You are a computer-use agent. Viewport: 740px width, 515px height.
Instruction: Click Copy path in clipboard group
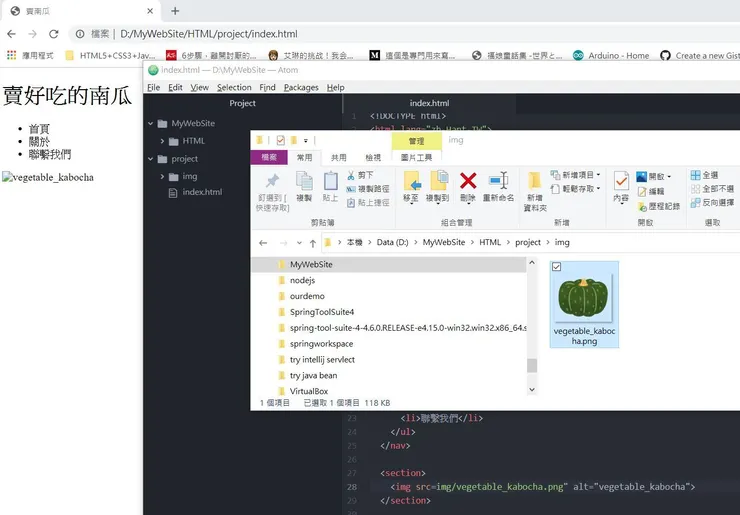coord(368,189)
